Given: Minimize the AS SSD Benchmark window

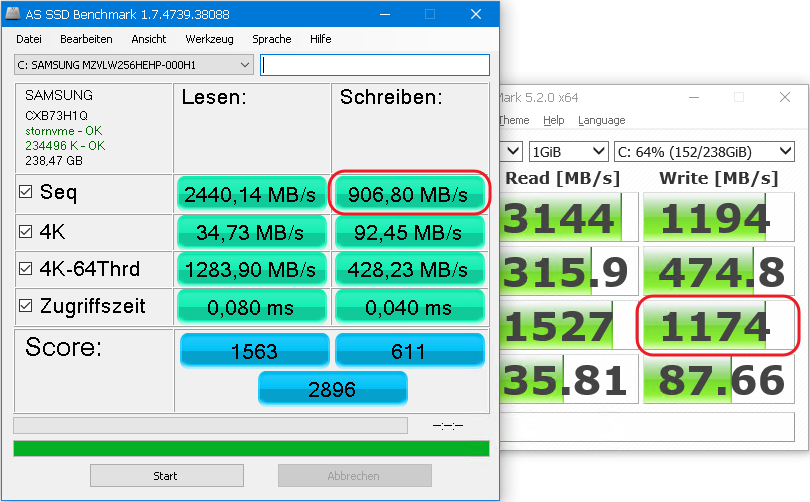Looking at the screenshot, I should pos(385,14).
